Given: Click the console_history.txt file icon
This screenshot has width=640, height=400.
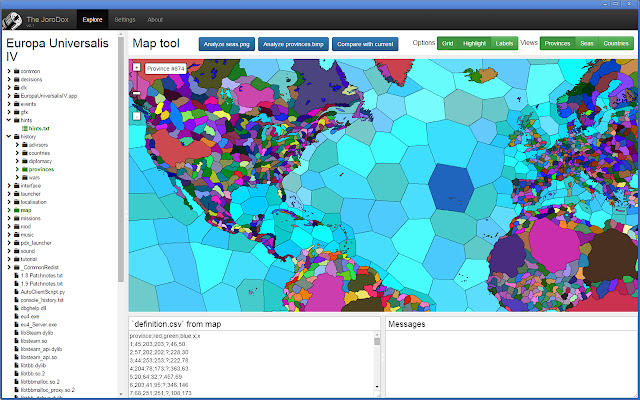Looking at the screenshot, I should [x=17, y=300].
